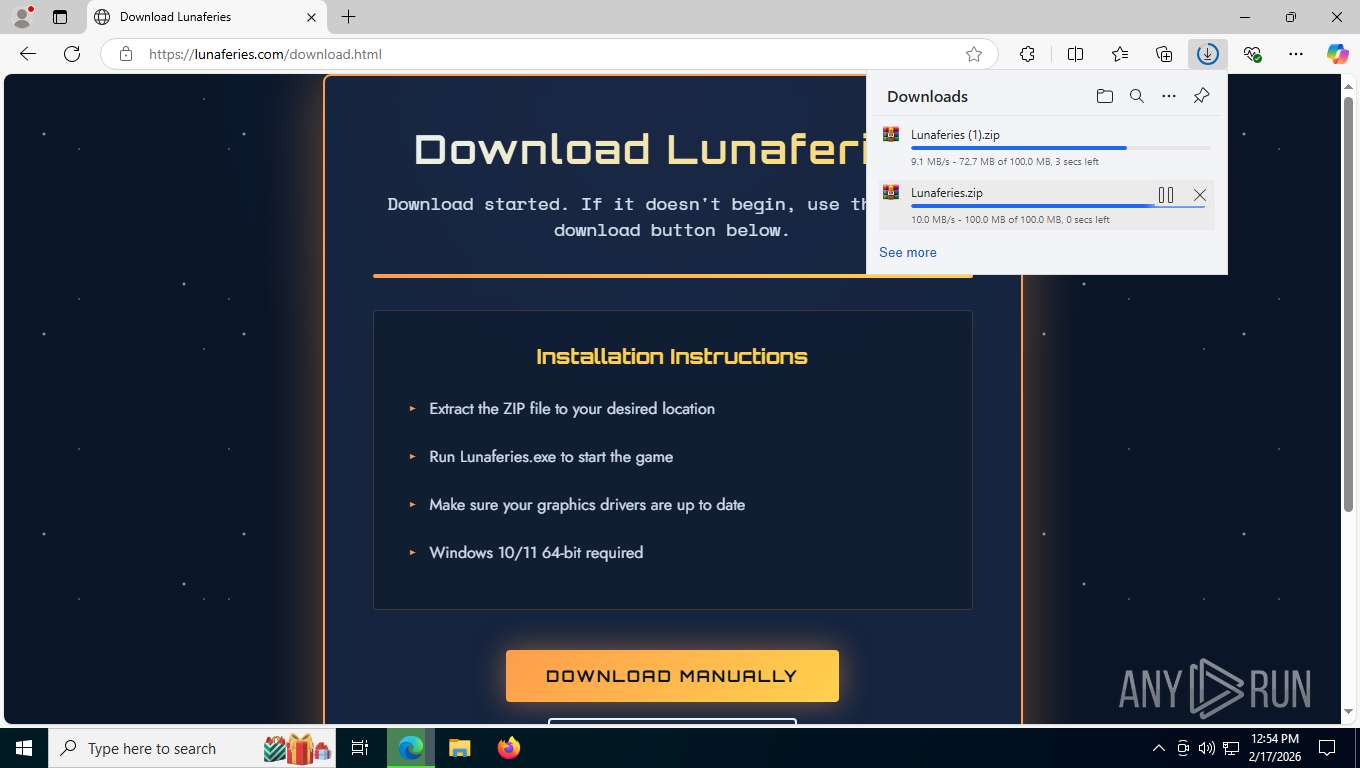Open the profile avatar icon
Image resolution: width=1360 pixels, height=768 pixels.
[x=21, y=16]
